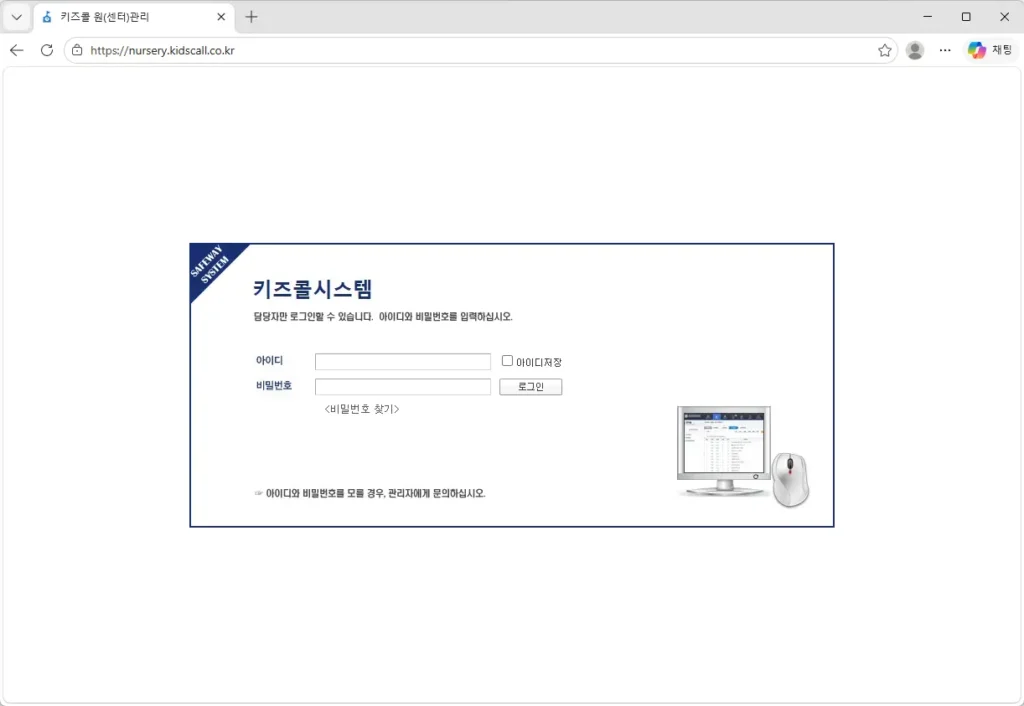Click the back navigation arrow
This screenshot has width=1024, height=706.
(x=16, y=49)
